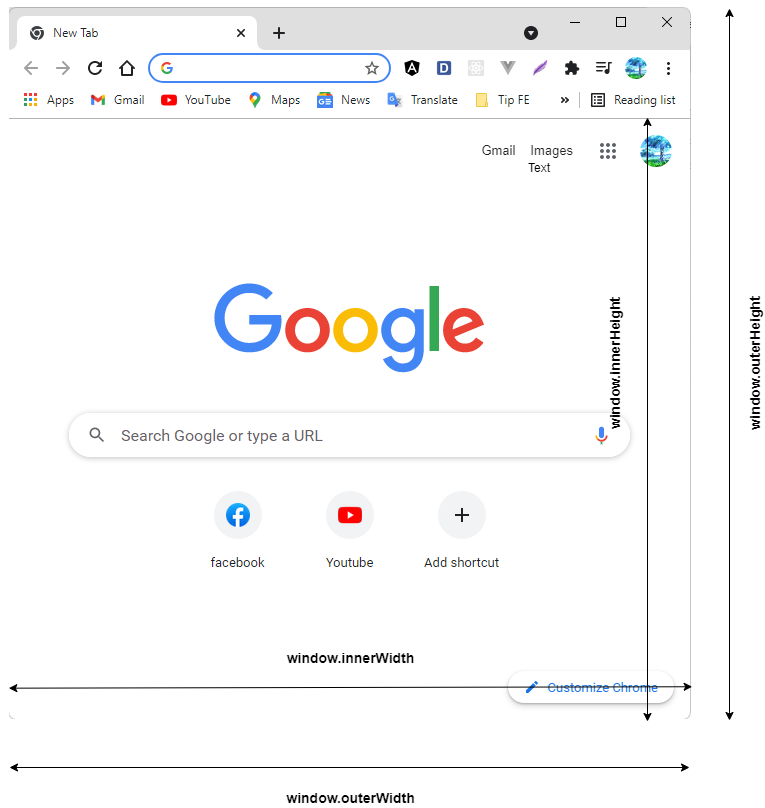Open the Angular DevTools extension icon
Viewport: 765px width, 808px height.
tap(412, 68)
